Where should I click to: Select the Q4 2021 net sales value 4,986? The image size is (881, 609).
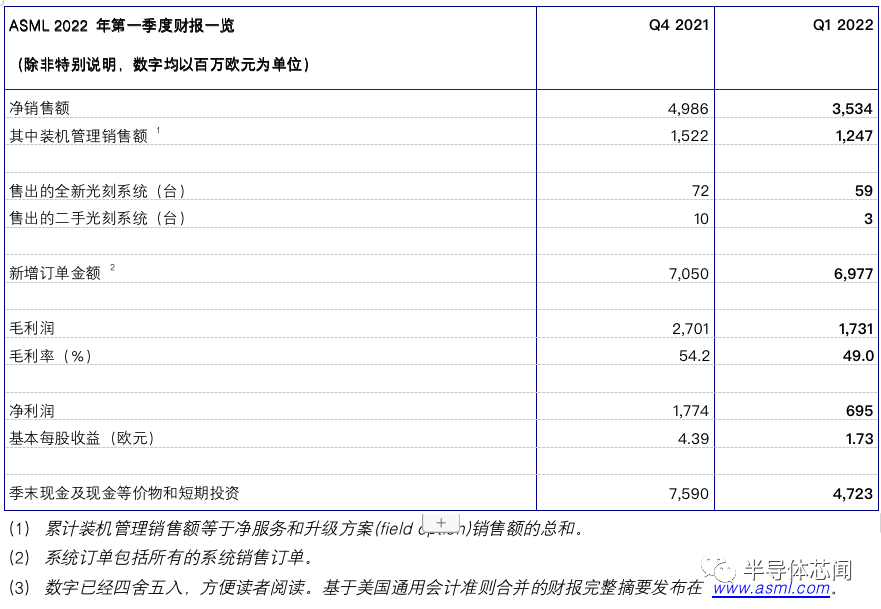688,108
